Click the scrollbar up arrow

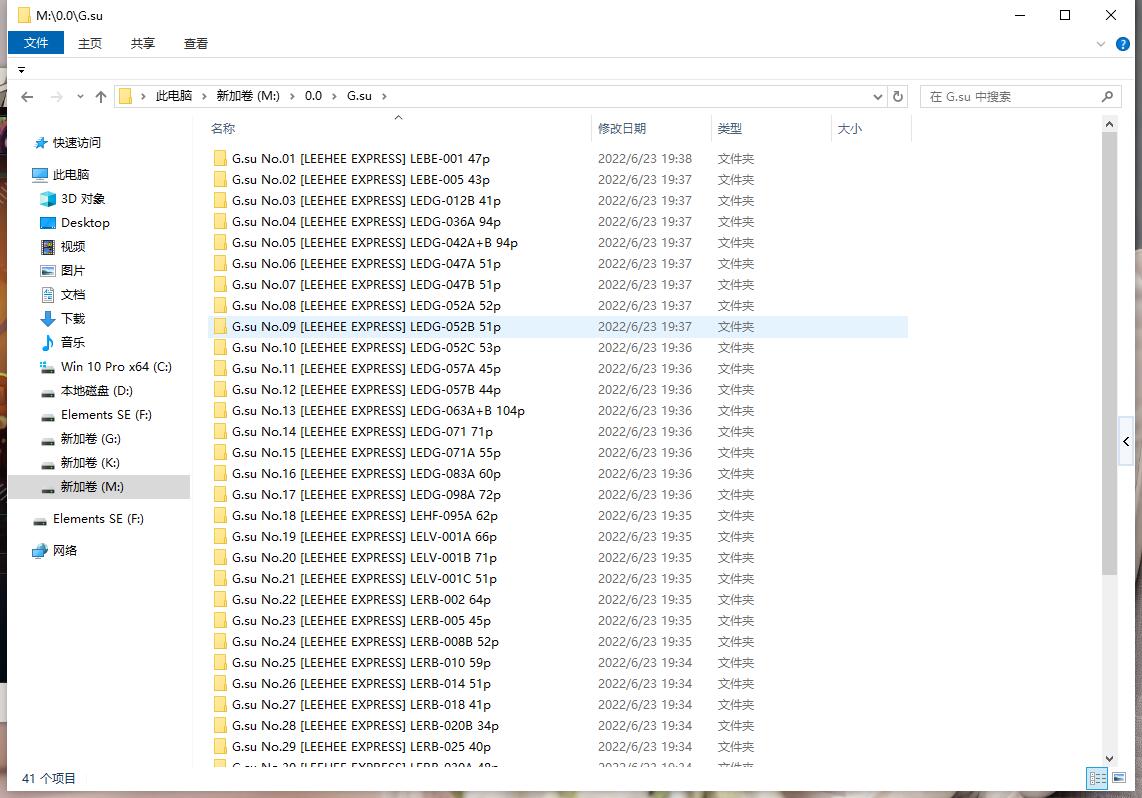(x=1109, y=125)
